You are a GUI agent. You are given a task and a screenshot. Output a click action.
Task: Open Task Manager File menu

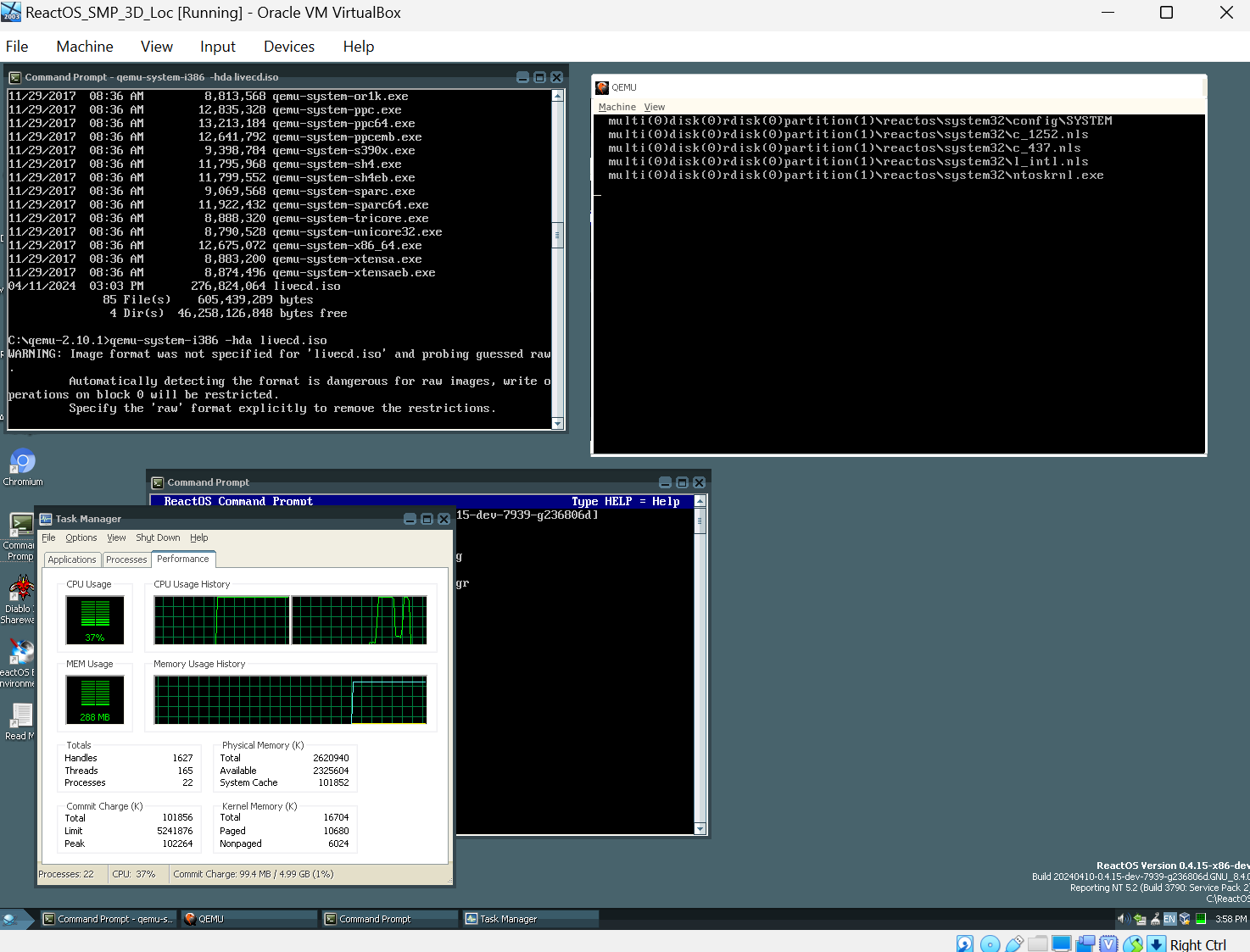coord(48,537)
